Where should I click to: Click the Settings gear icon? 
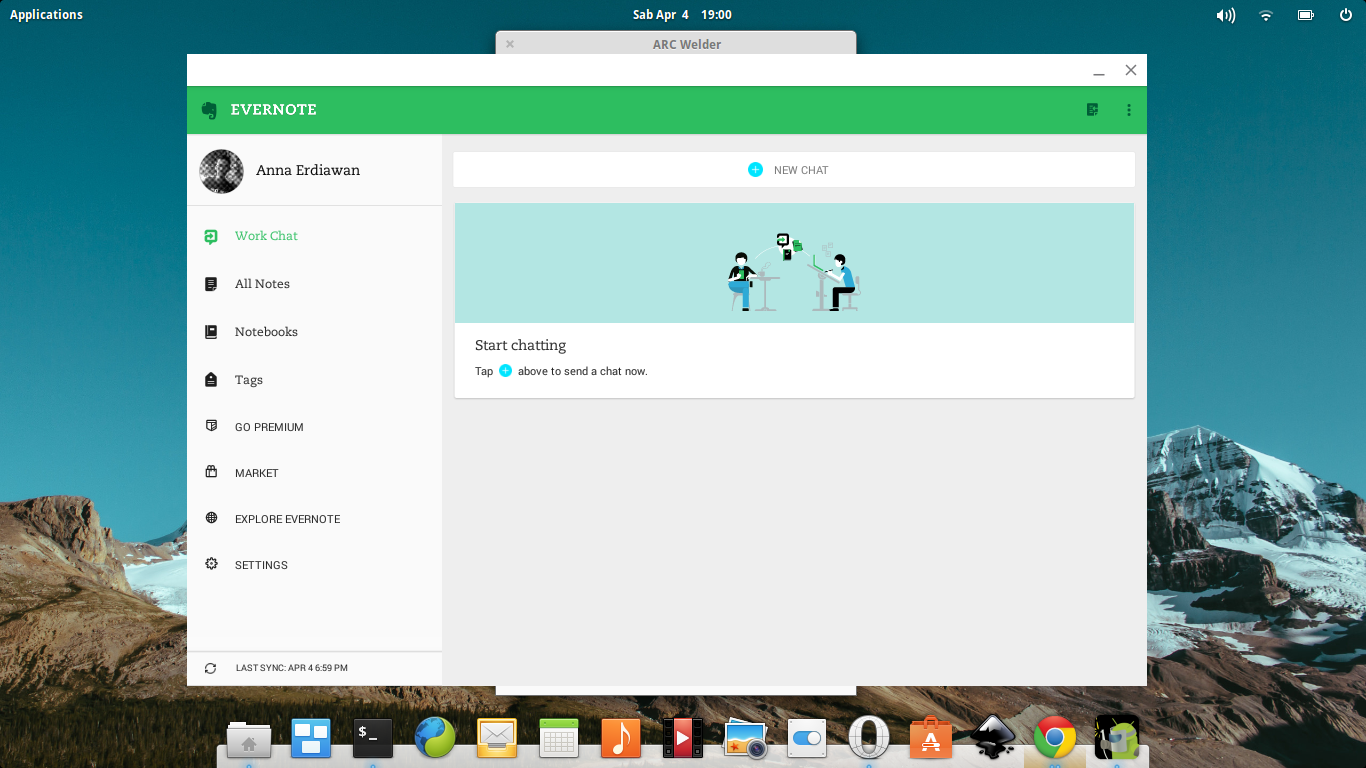click(x=211, y=564)
